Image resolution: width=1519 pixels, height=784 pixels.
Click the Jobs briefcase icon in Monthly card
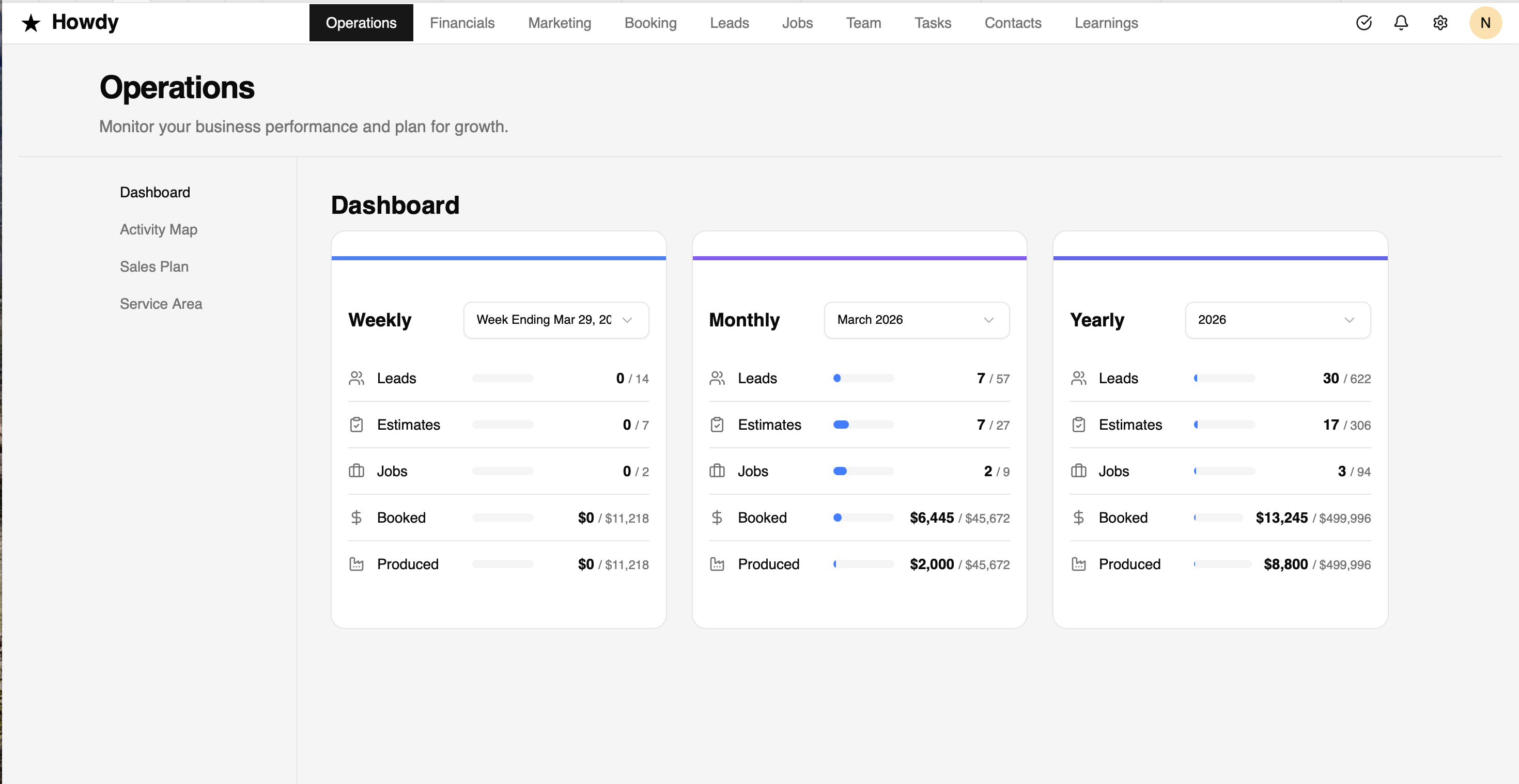(718, 471)
